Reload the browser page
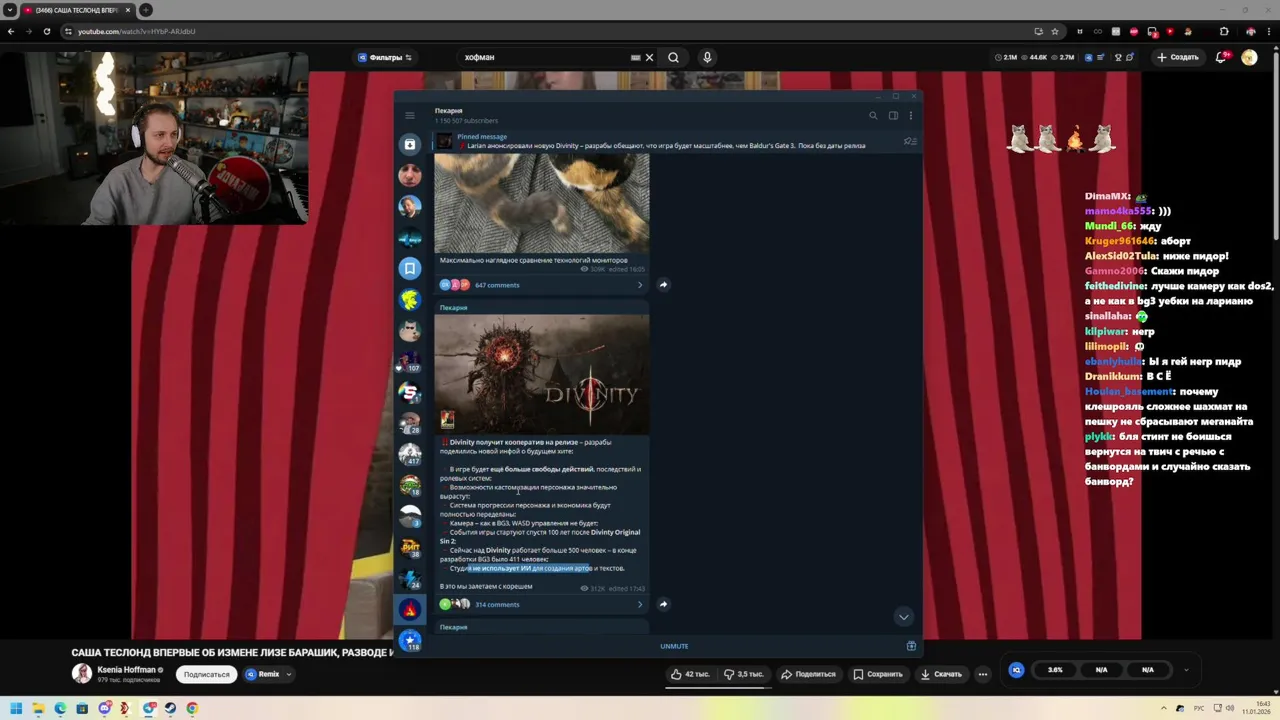The width and height of the screenshot is (1280, 720). (46, 31)
